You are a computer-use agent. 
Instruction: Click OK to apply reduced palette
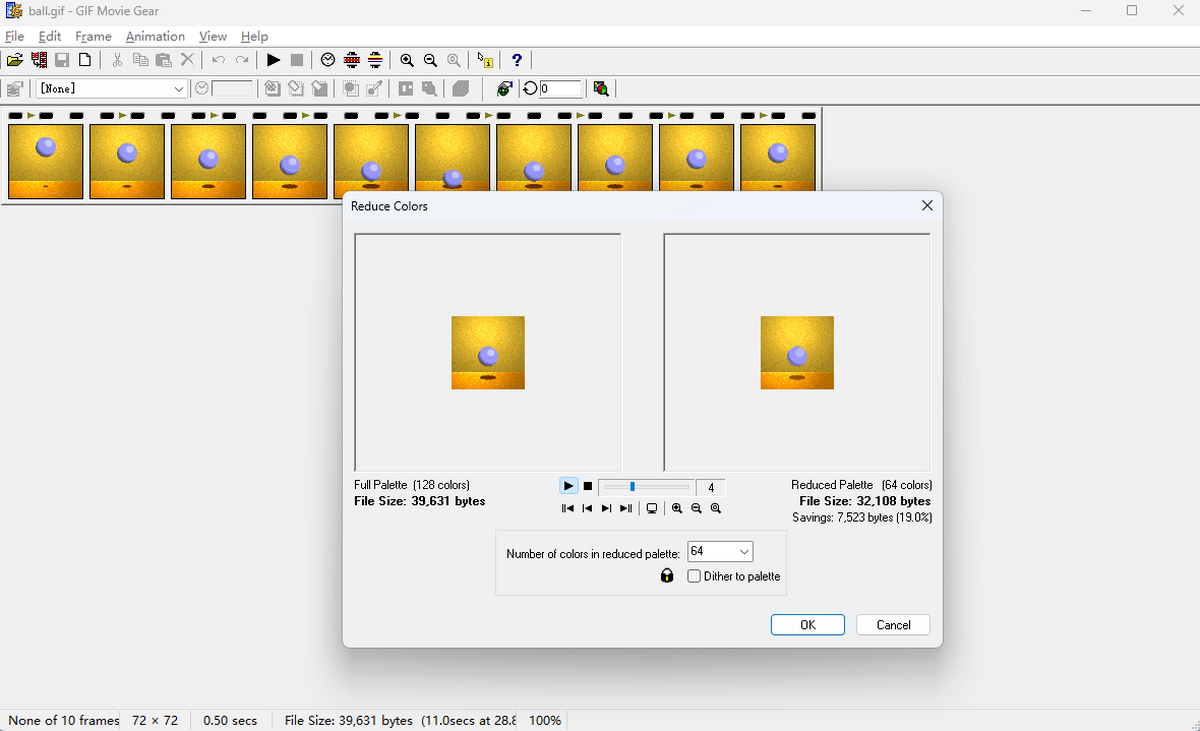pyautogui.click(x=807, y=625)
